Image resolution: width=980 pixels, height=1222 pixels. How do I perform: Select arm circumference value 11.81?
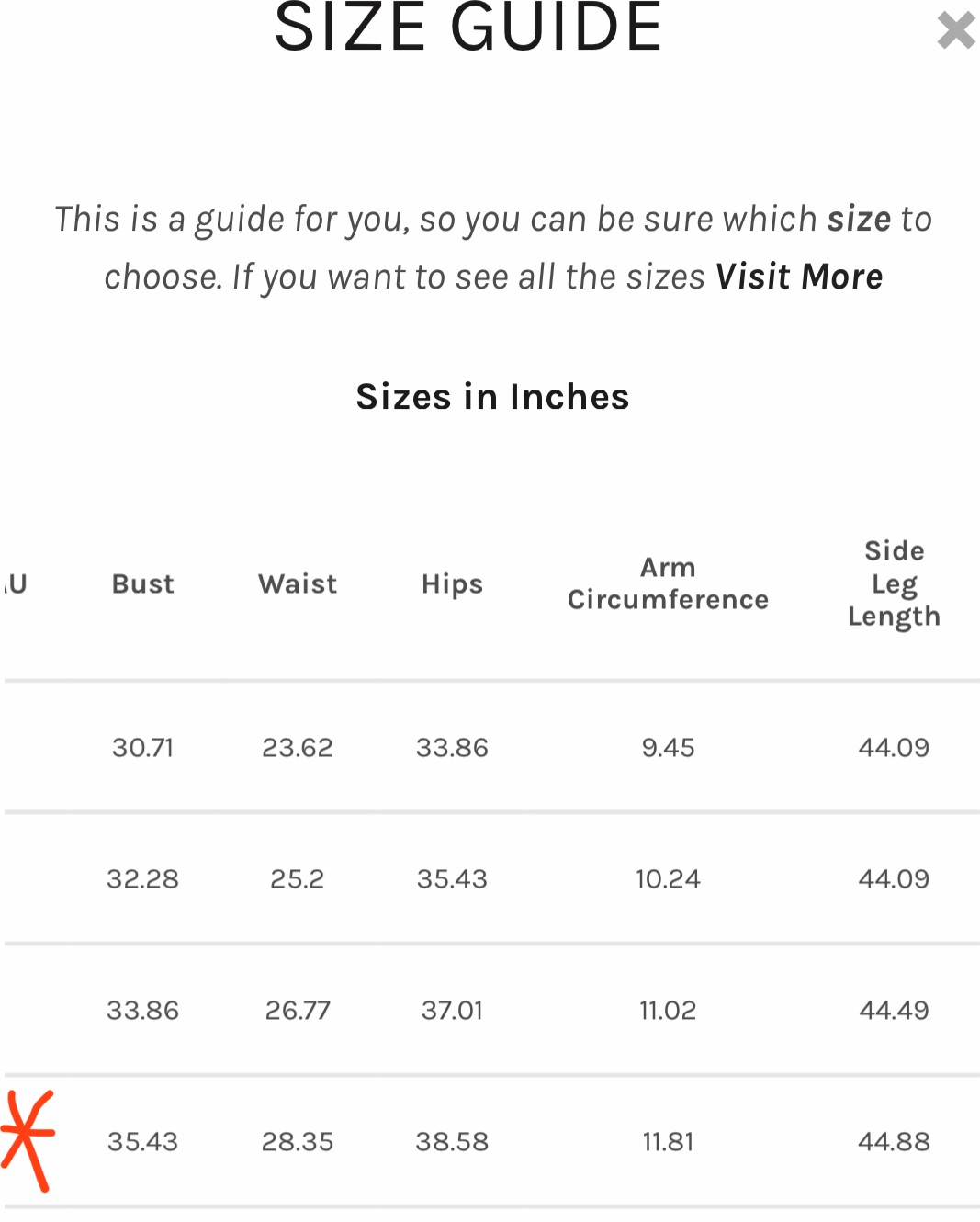pos(669,1142)
